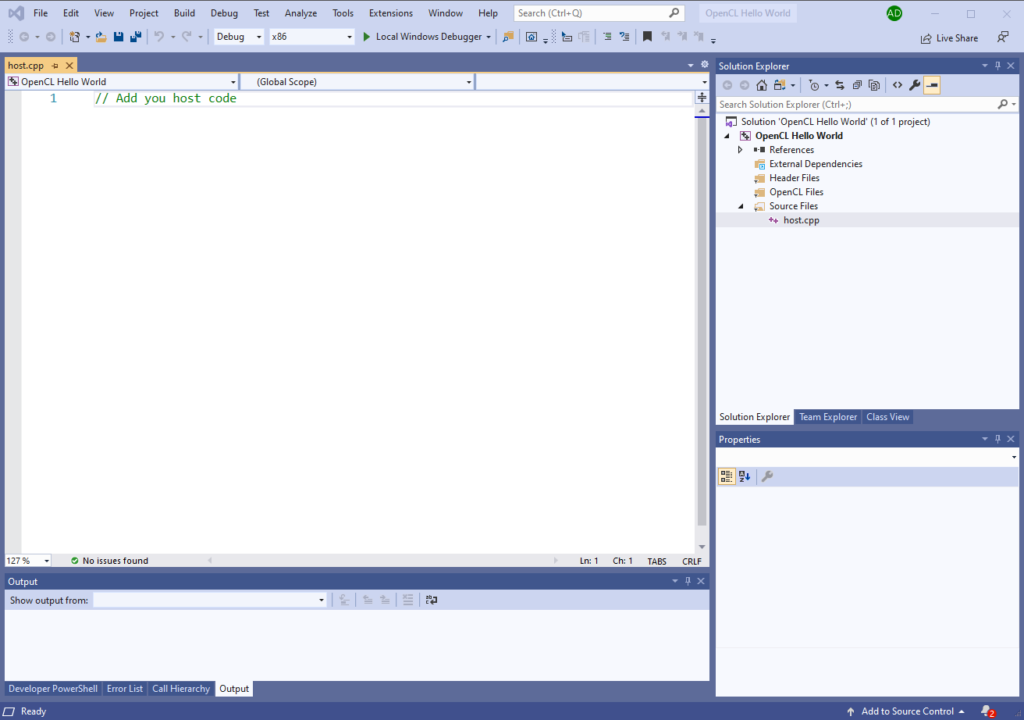Close the host.cpp editor tab
The width and height of the screenshot is (1024, 720).
coord(69,65)
